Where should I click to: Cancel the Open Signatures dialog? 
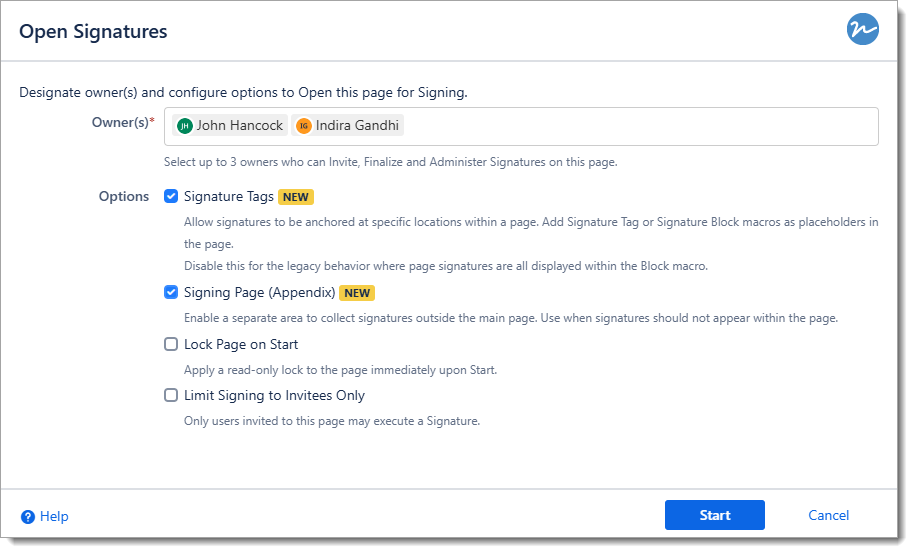click(x=828, y=516)
